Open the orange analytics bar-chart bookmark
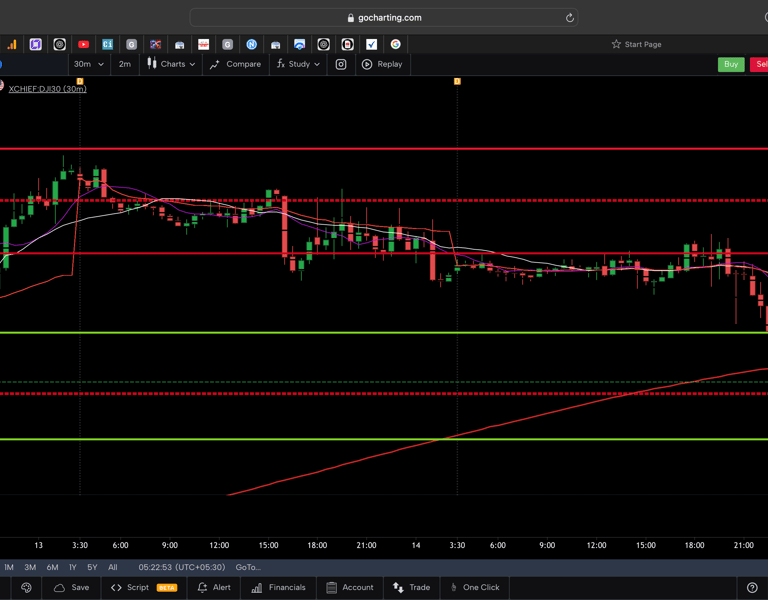This screenshot has width=768, height=600. tap(11, 45)
